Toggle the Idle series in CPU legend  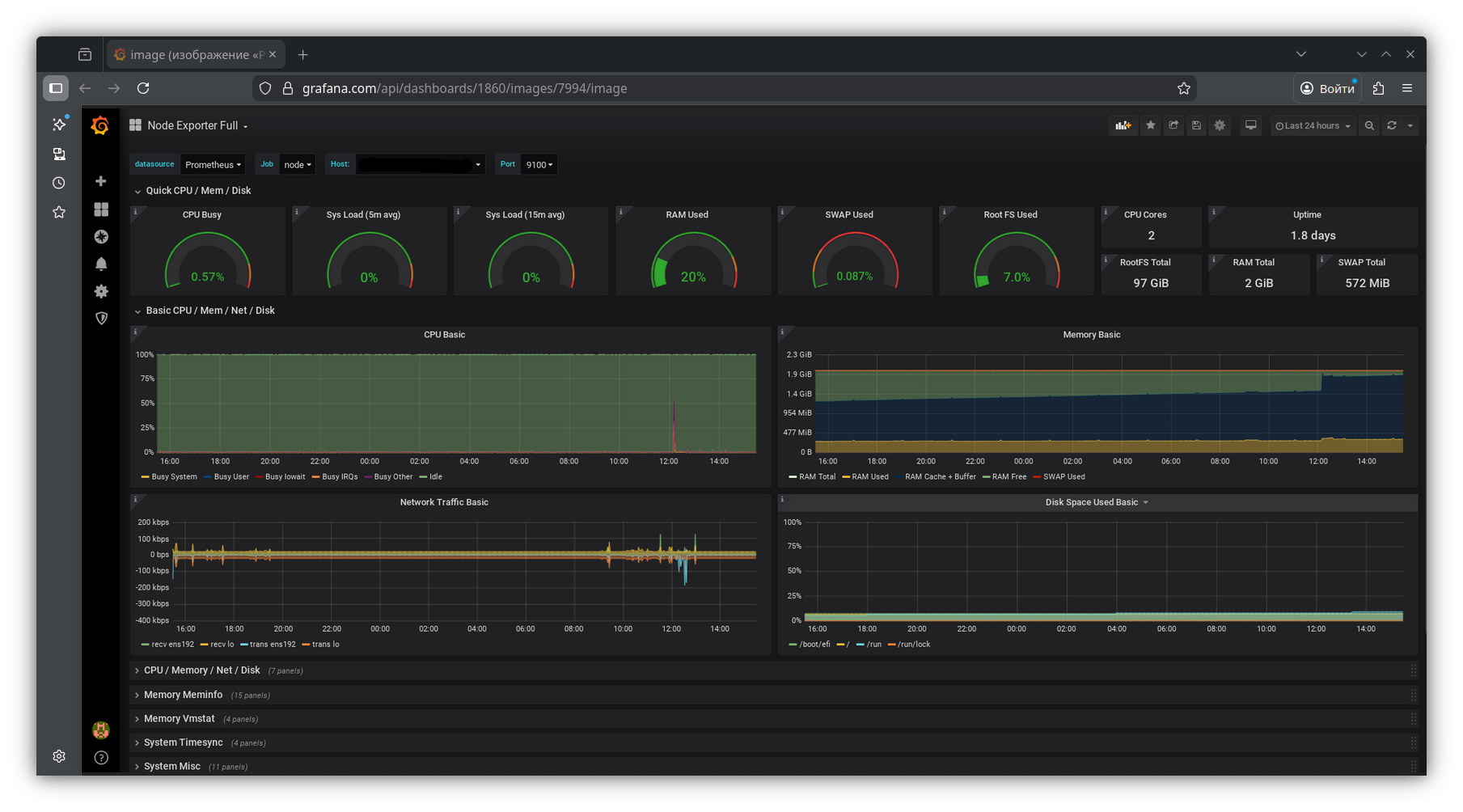tap(435, 477)
